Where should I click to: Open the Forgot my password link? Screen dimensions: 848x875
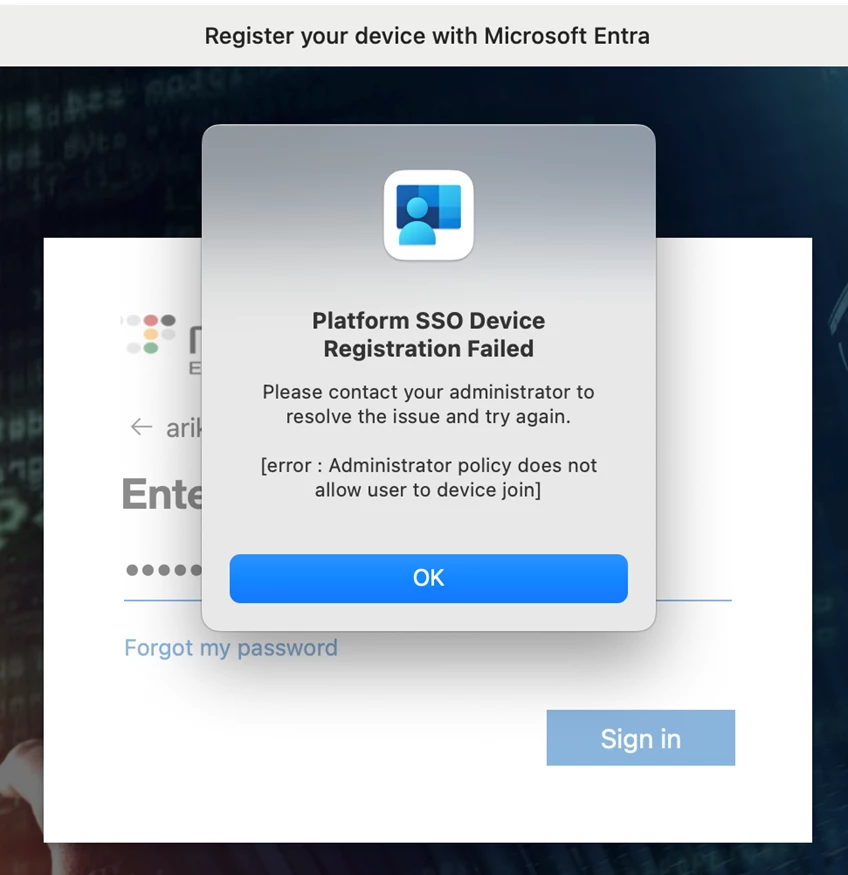coord(231,648)
